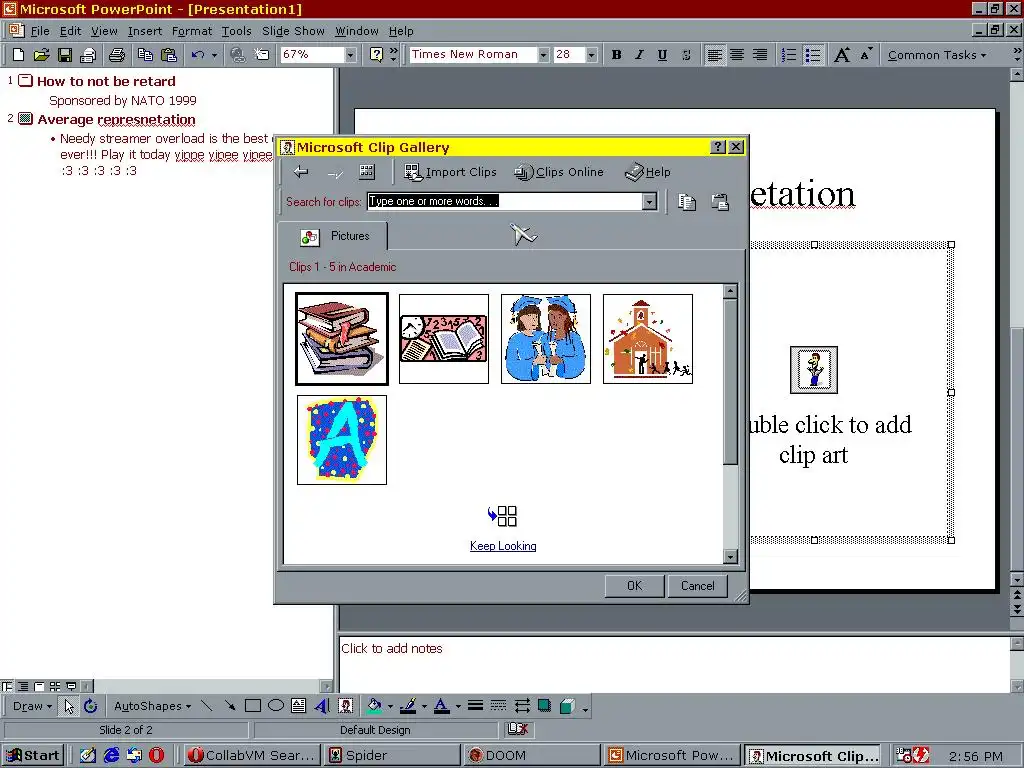
Task: Toggle Align Left
Action: [x=714, y=55]
